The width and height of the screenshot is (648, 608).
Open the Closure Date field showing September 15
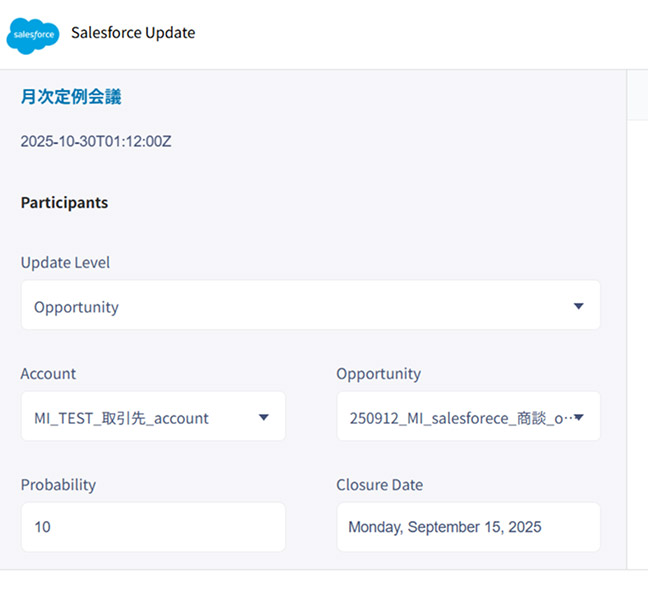[468, 527]
